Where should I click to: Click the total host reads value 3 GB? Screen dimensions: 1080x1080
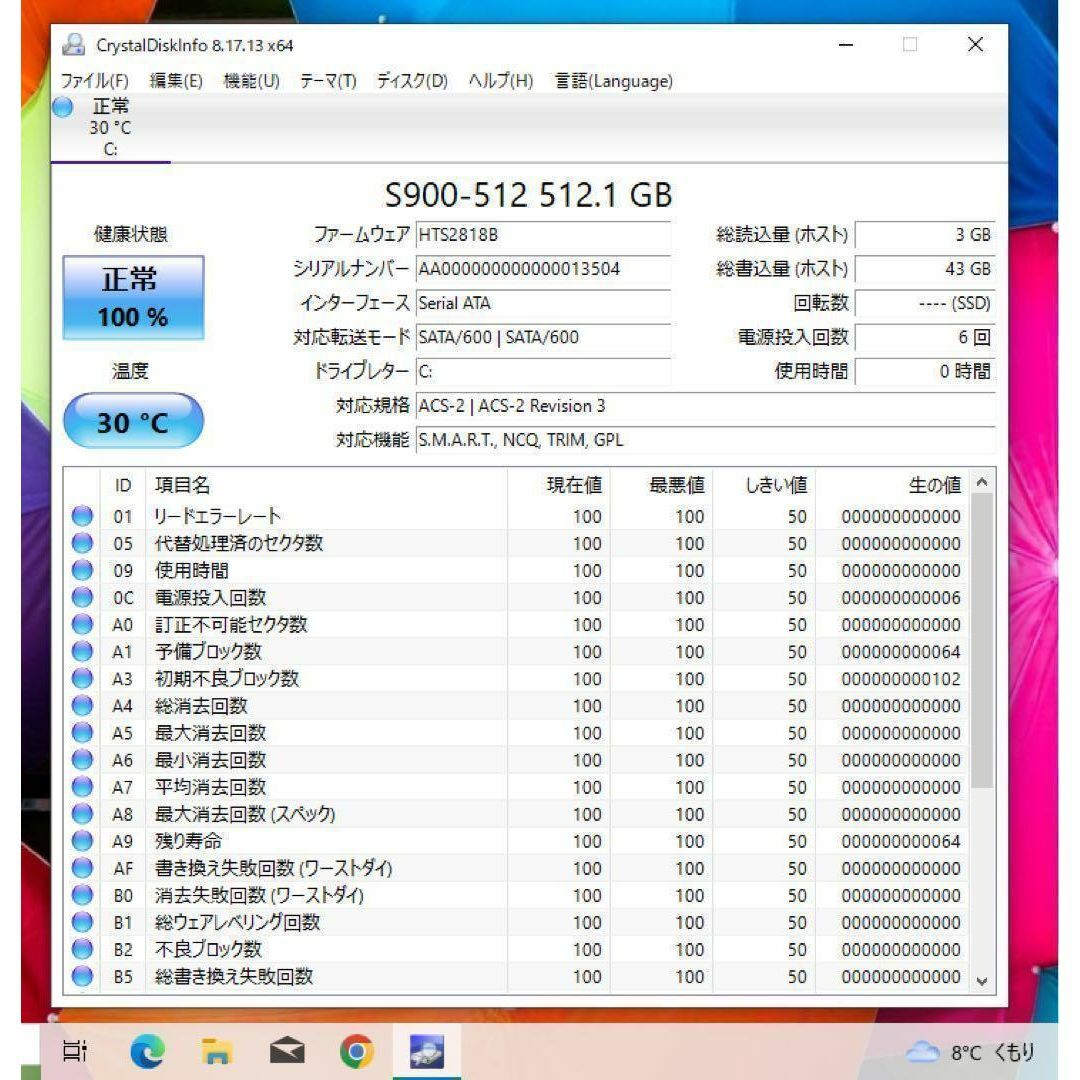pyautogui.click(x=925, y=235)
